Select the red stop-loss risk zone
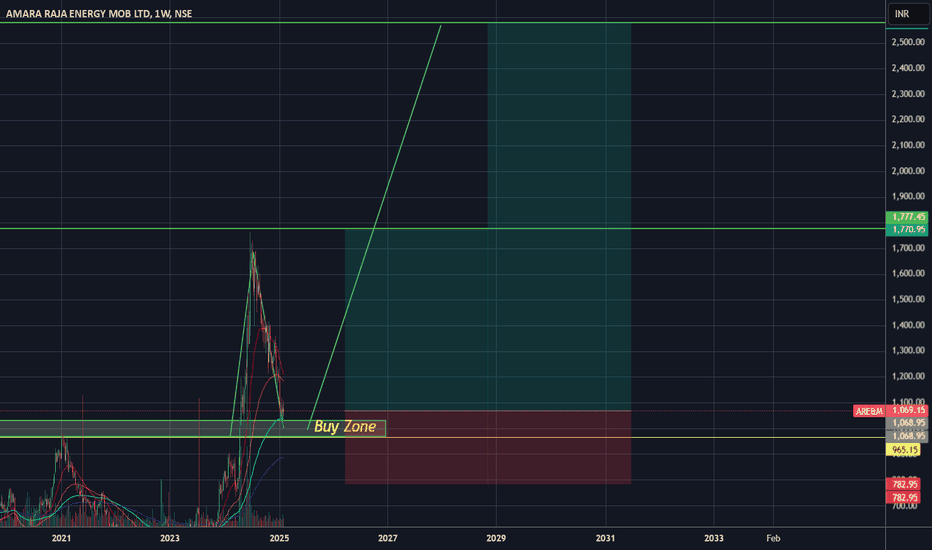932x550 pixels. pyautogui.click(x=487, y=447)
